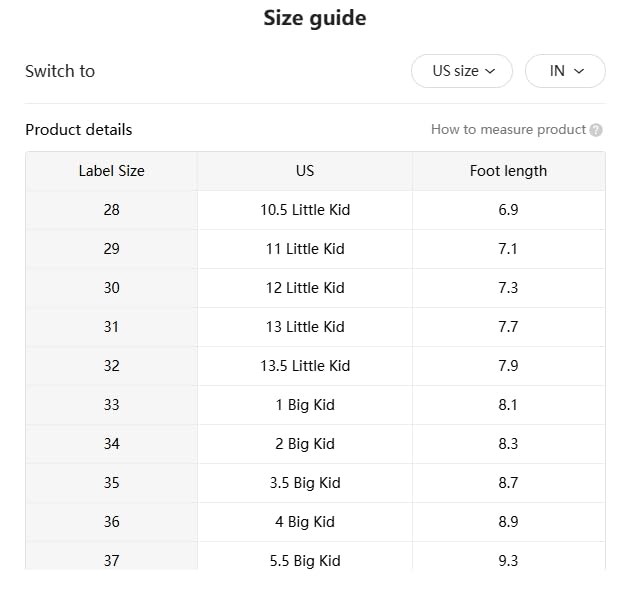This screenshot has height=597, width=632.
Task: Open the US size dropdown
Action: point(462,71)
